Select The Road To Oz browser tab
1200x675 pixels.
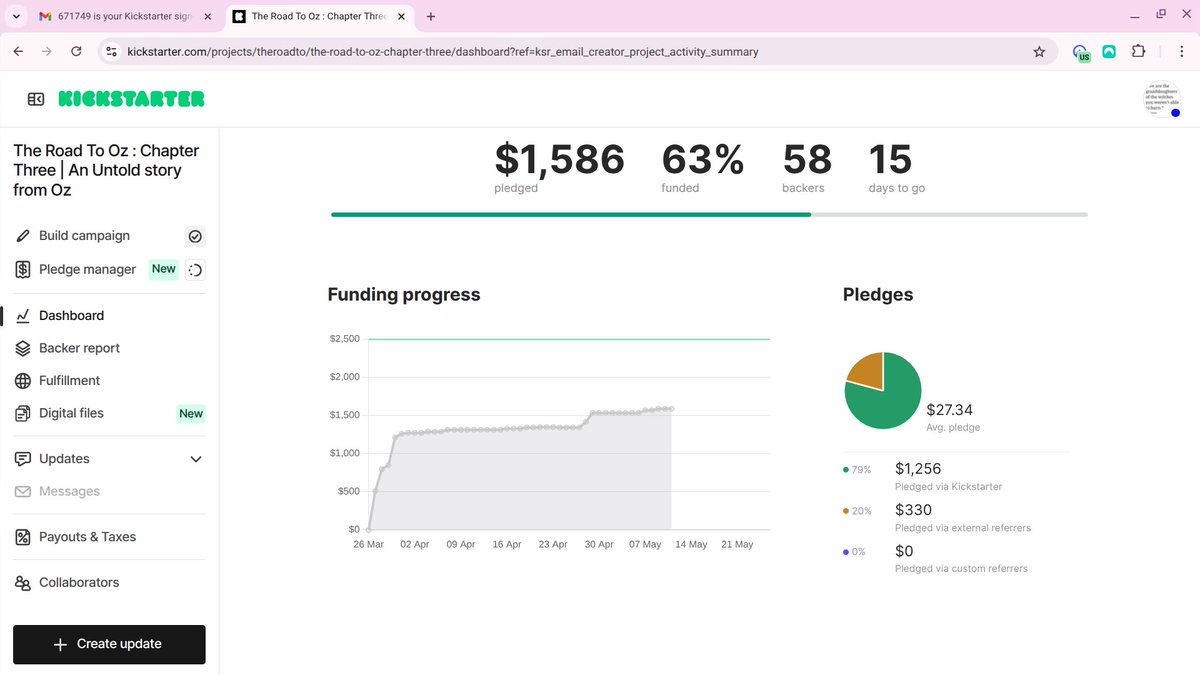[x=318, y=16]
